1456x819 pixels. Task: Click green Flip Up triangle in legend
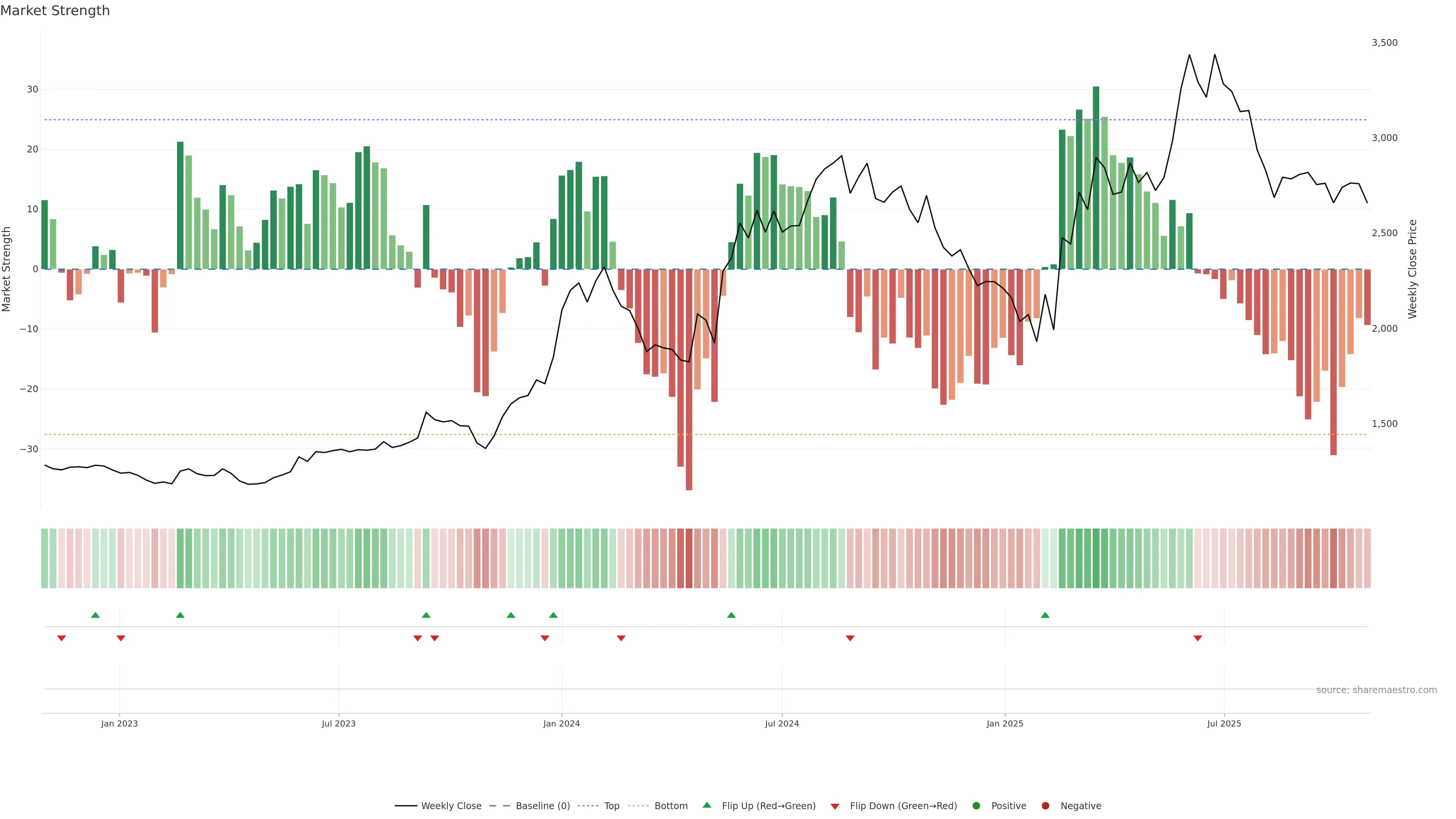(x=706, y=805)
